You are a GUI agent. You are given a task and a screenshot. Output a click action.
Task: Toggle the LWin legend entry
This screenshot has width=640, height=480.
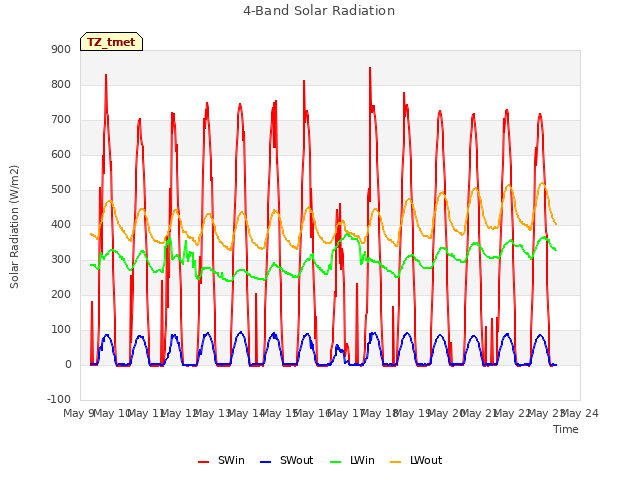(x=352, y=460)
